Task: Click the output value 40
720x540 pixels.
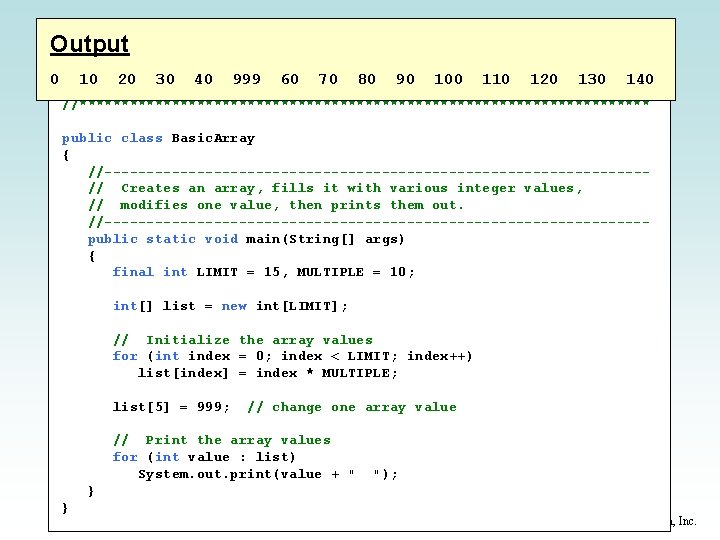Action: (203, 79)
